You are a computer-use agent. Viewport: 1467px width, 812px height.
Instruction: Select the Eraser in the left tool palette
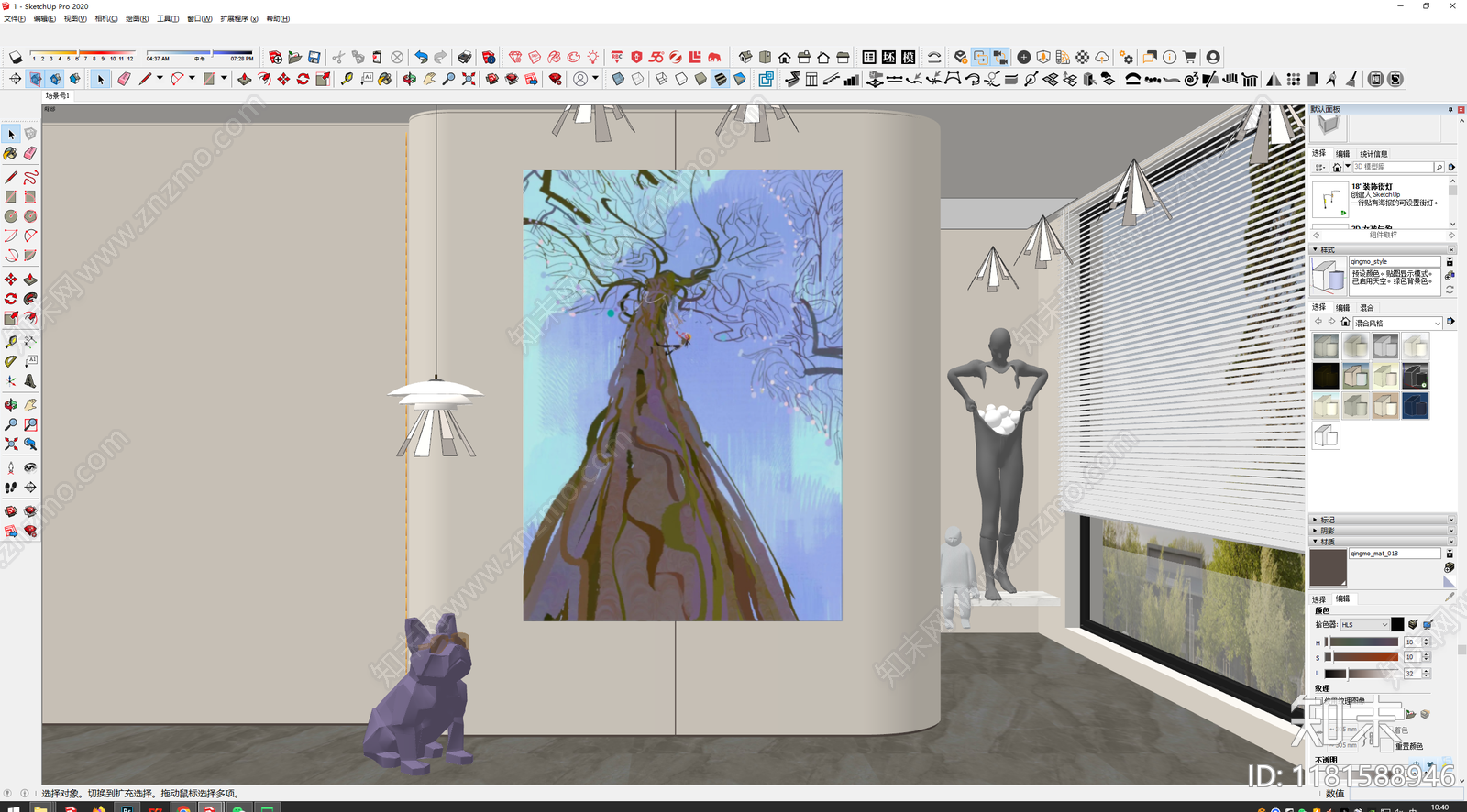tap(30, 153)
